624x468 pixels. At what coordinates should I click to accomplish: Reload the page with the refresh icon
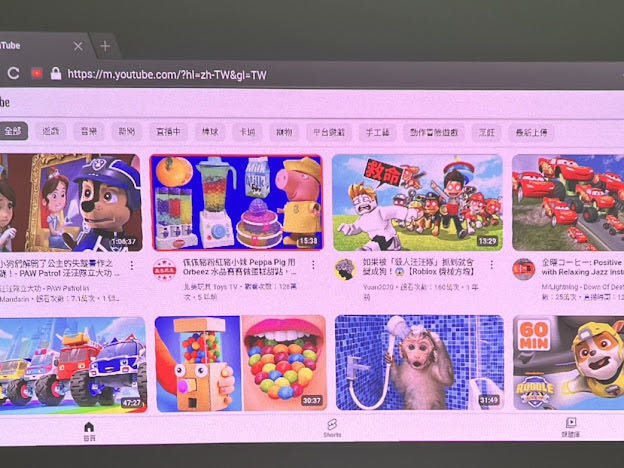pyautogui.click(x=13, y=73)
